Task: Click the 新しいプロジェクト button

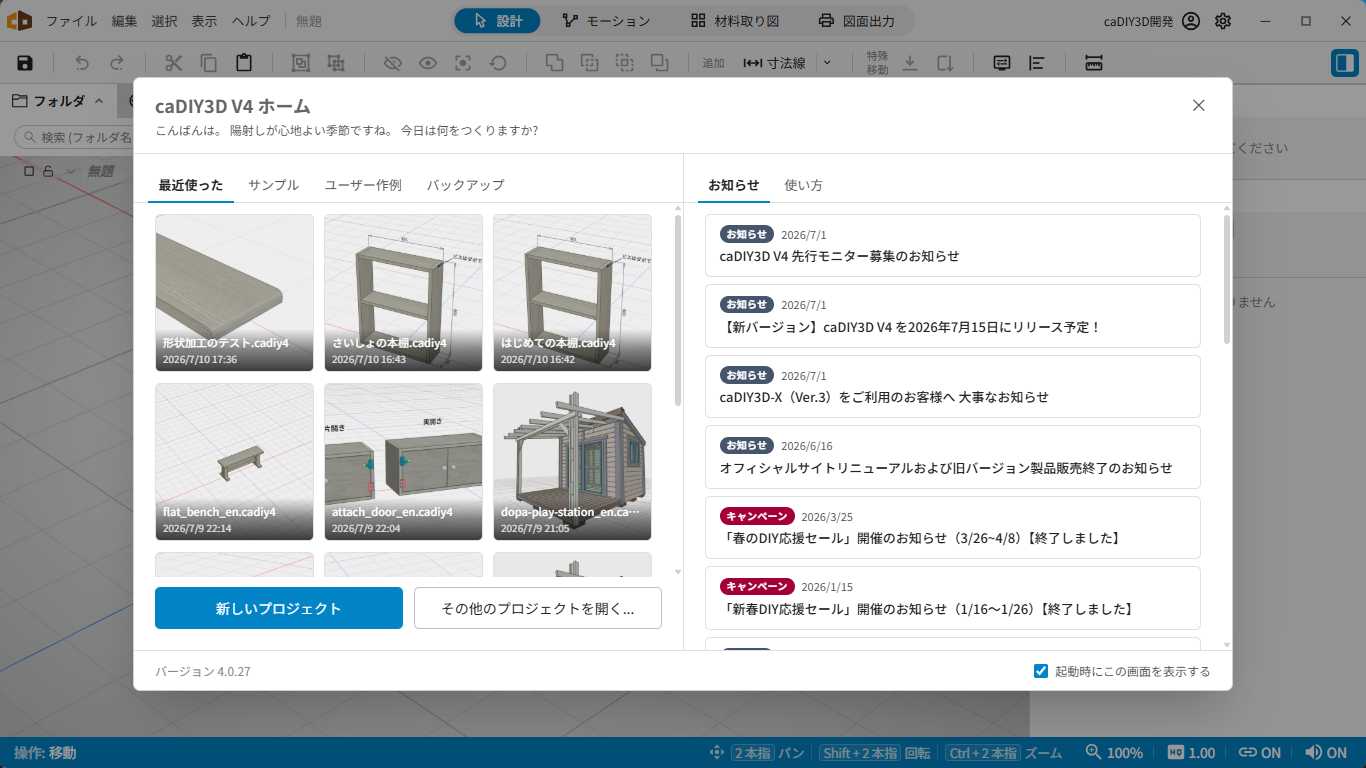Action: tap(279, 608)
